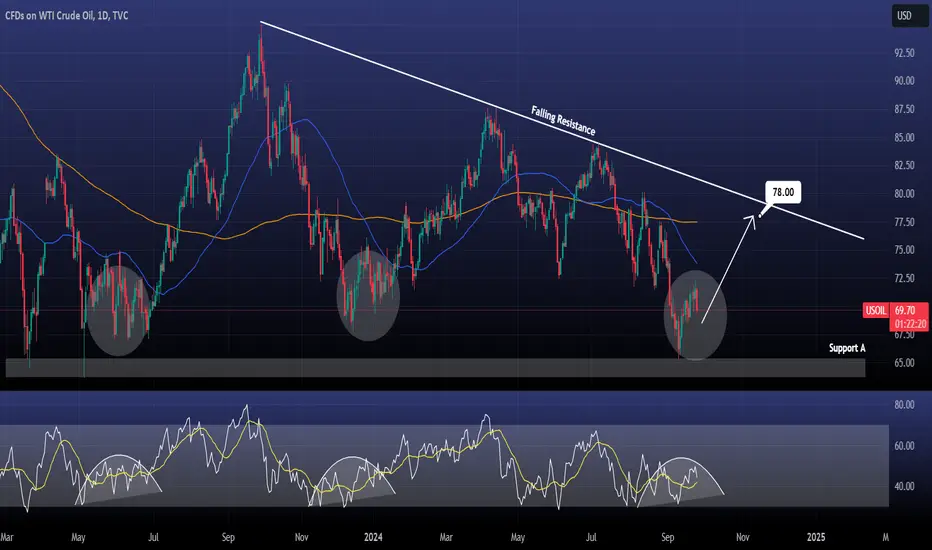Select the USOIL price tag

(876, 310)
